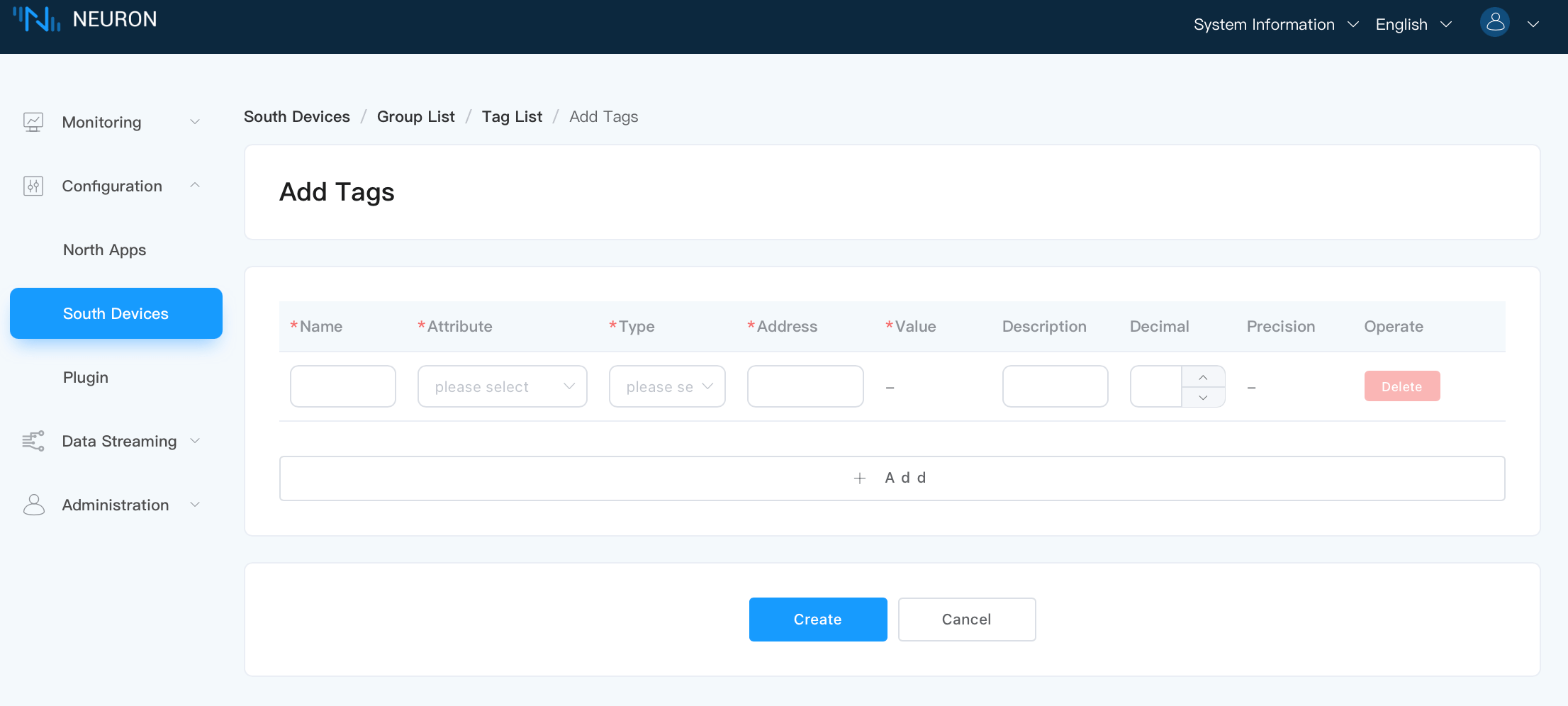
Task: Open the Type dropdown
Action: click(666, 387)
